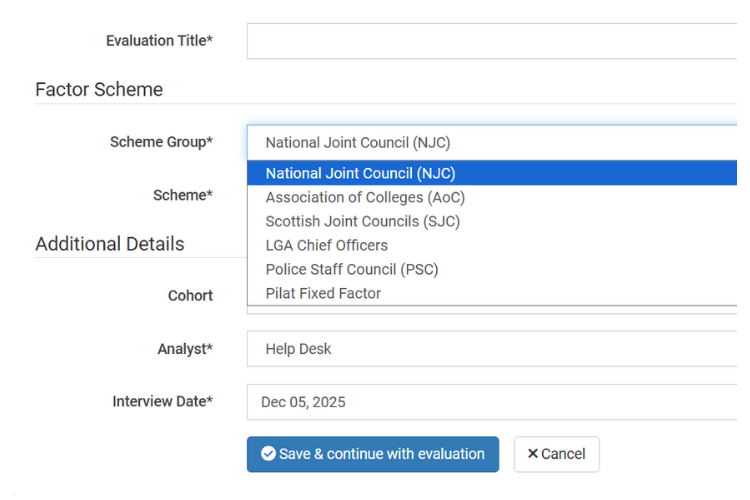
Task: Select Pilat Fixed Factor scheme group
Action: [323, 293]
